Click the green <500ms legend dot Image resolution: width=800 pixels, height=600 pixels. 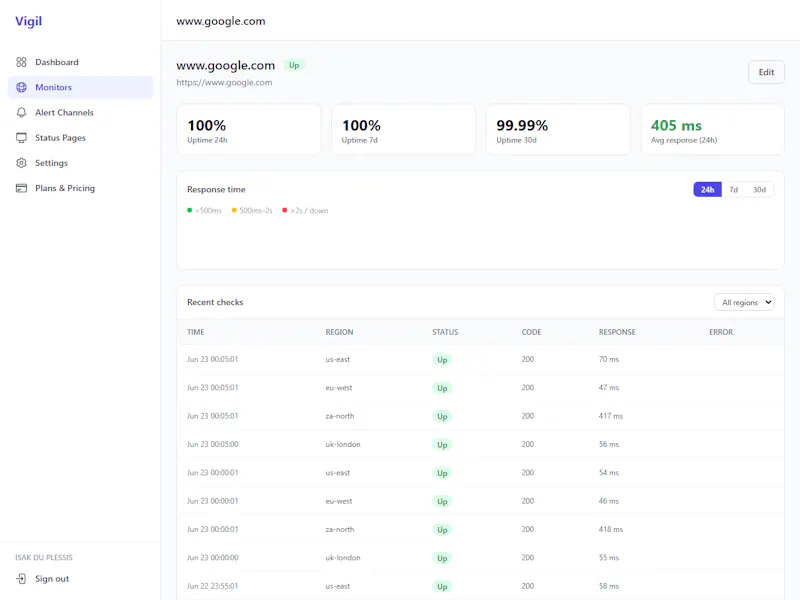tap(190, 210)
